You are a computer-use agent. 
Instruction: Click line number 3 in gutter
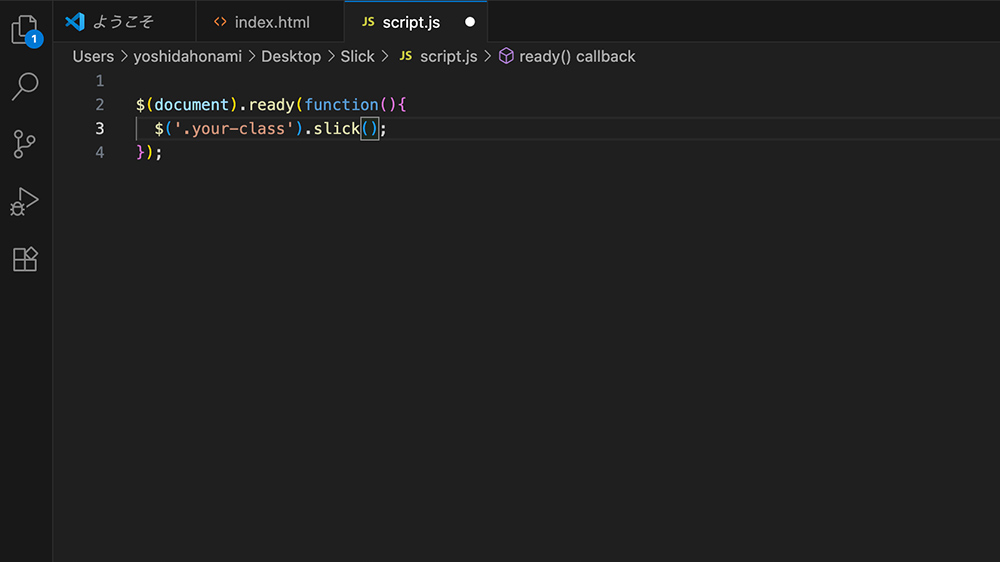tap(99, 129)
